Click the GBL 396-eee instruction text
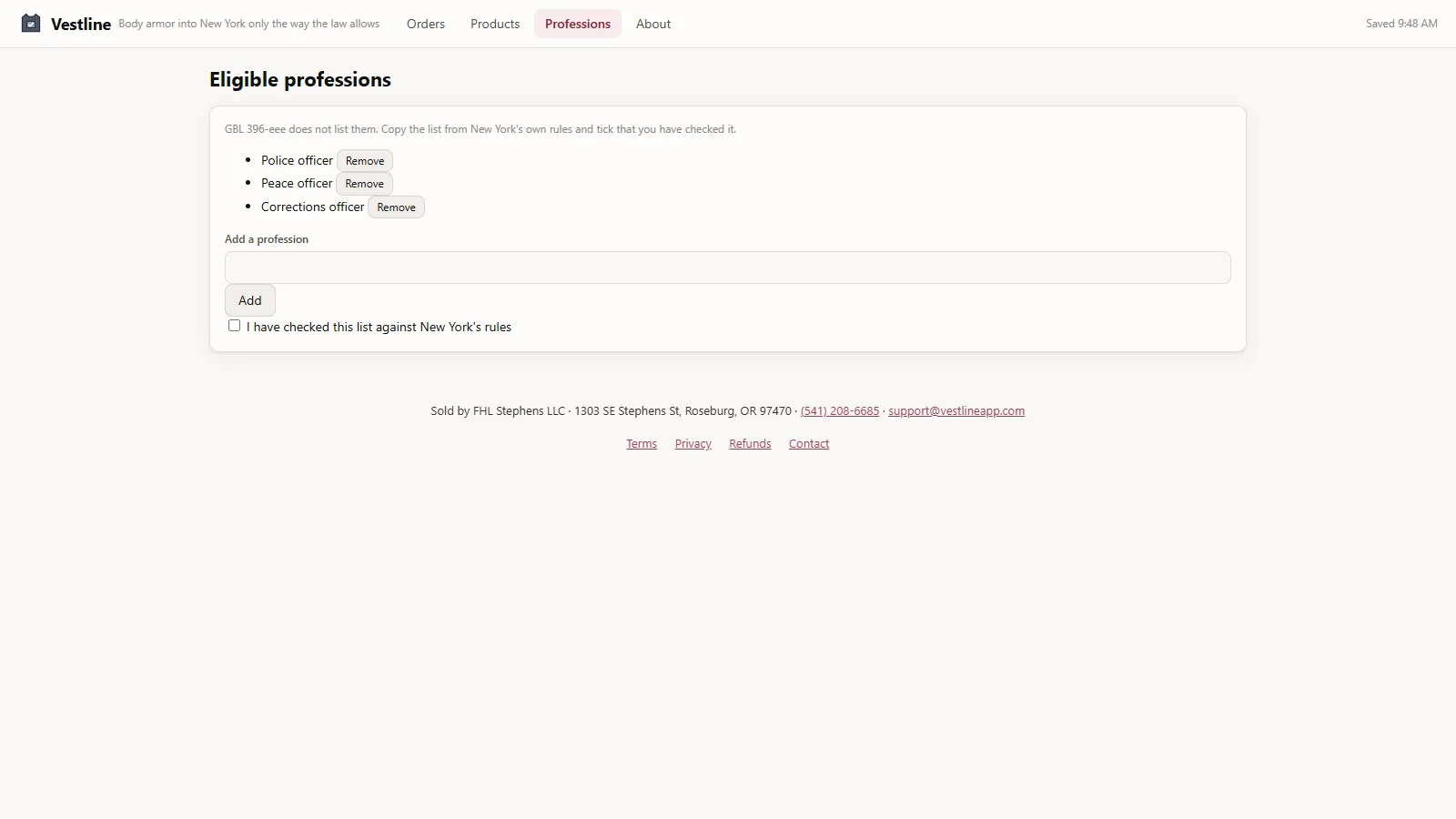Screen dimensions: 1456x819 point(480,129)
